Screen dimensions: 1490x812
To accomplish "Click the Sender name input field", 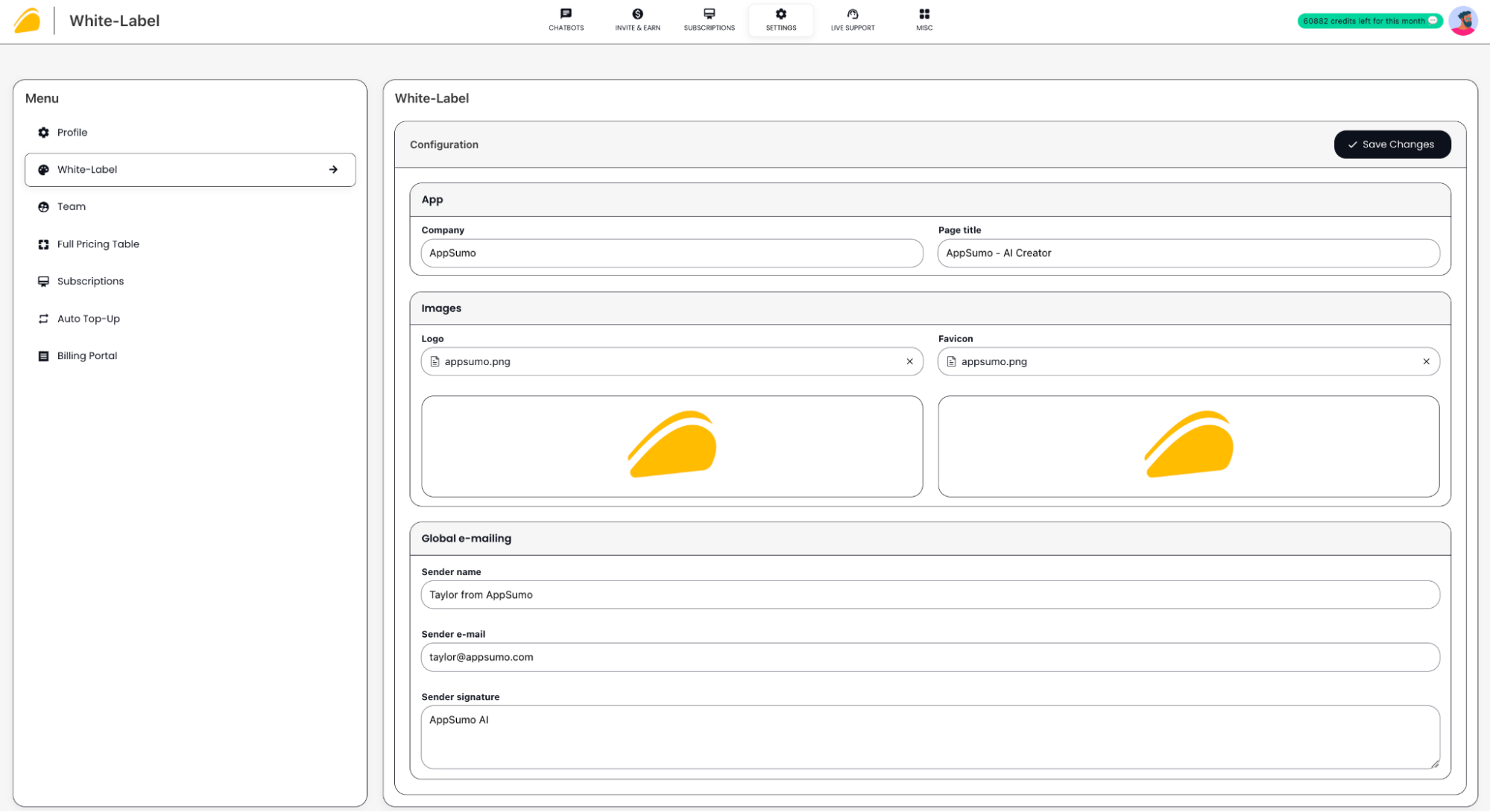I will click(x=929, y=595).
